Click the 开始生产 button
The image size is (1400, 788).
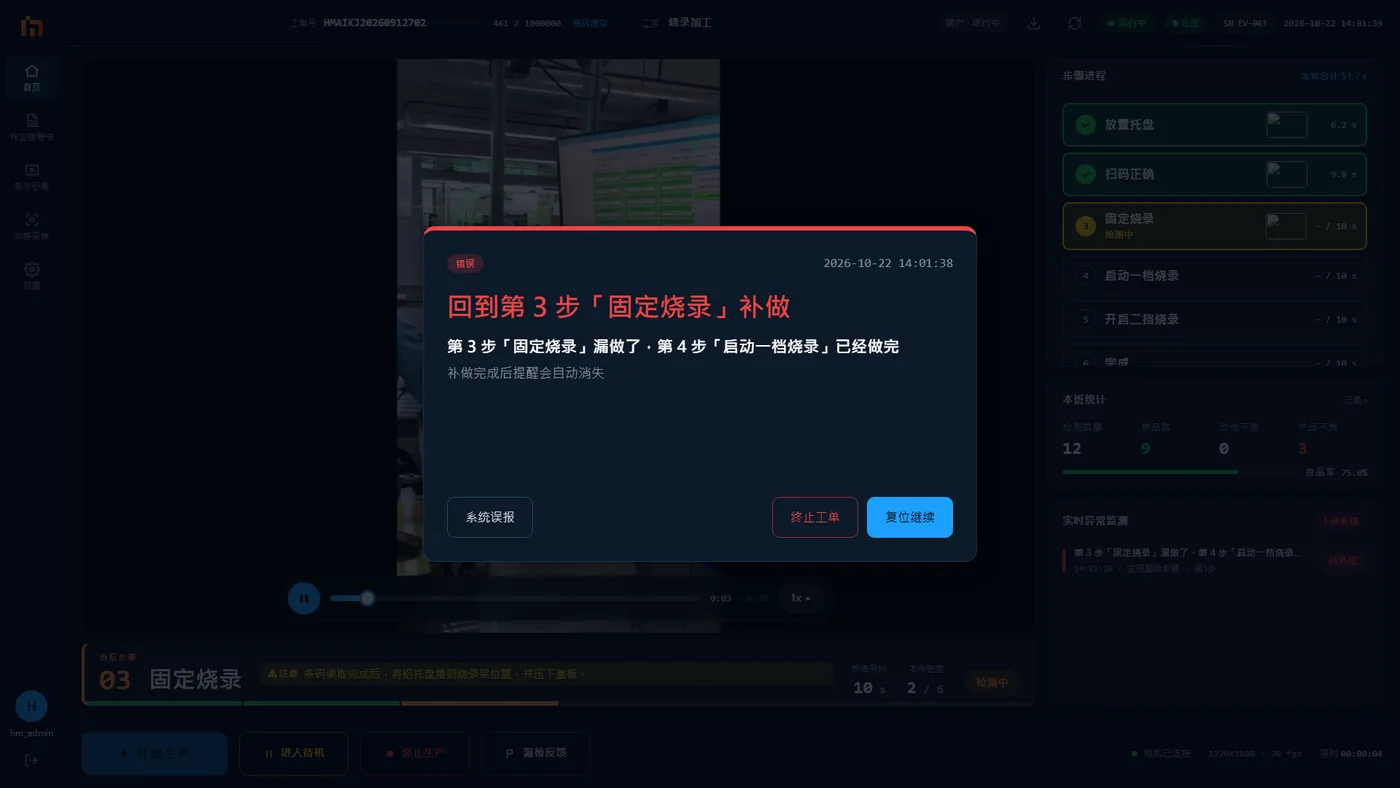click(x=155, y=753)
